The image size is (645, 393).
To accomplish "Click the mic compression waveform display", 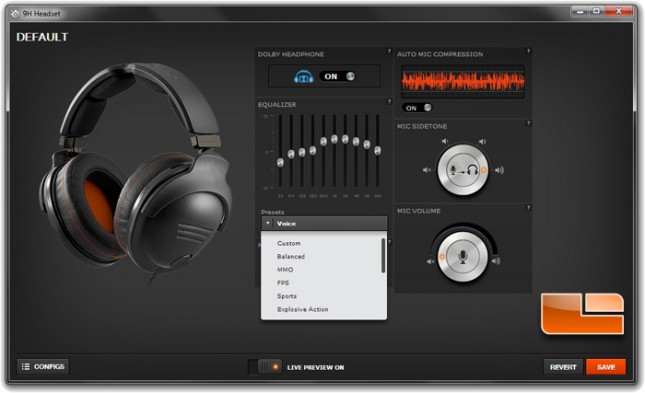I will [x=463, y=81].
